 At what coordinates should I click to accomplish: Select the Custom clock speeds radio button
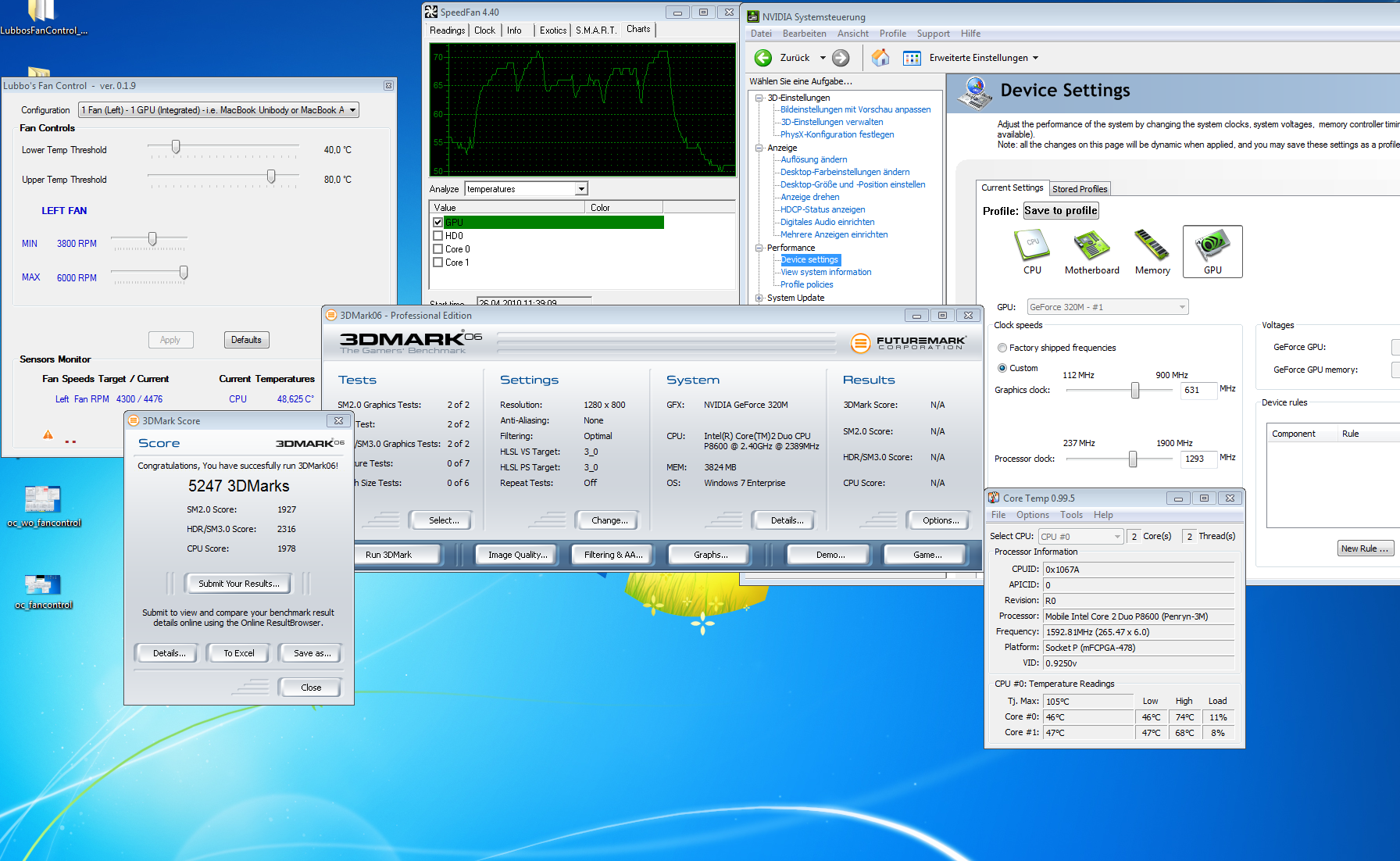pyautogui.click(x=1002, y=368)
